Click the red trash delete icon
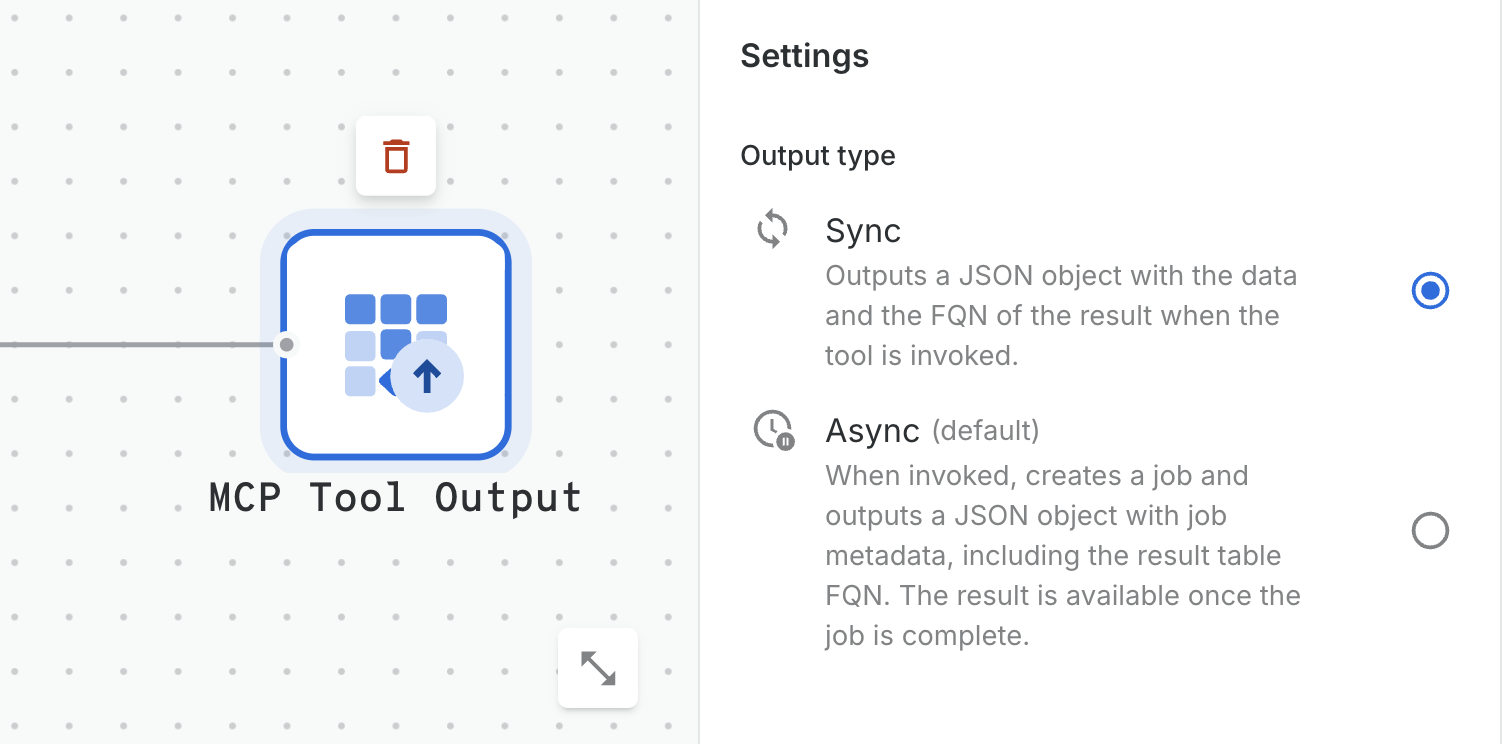The image size is (1502, 744). 396,156
